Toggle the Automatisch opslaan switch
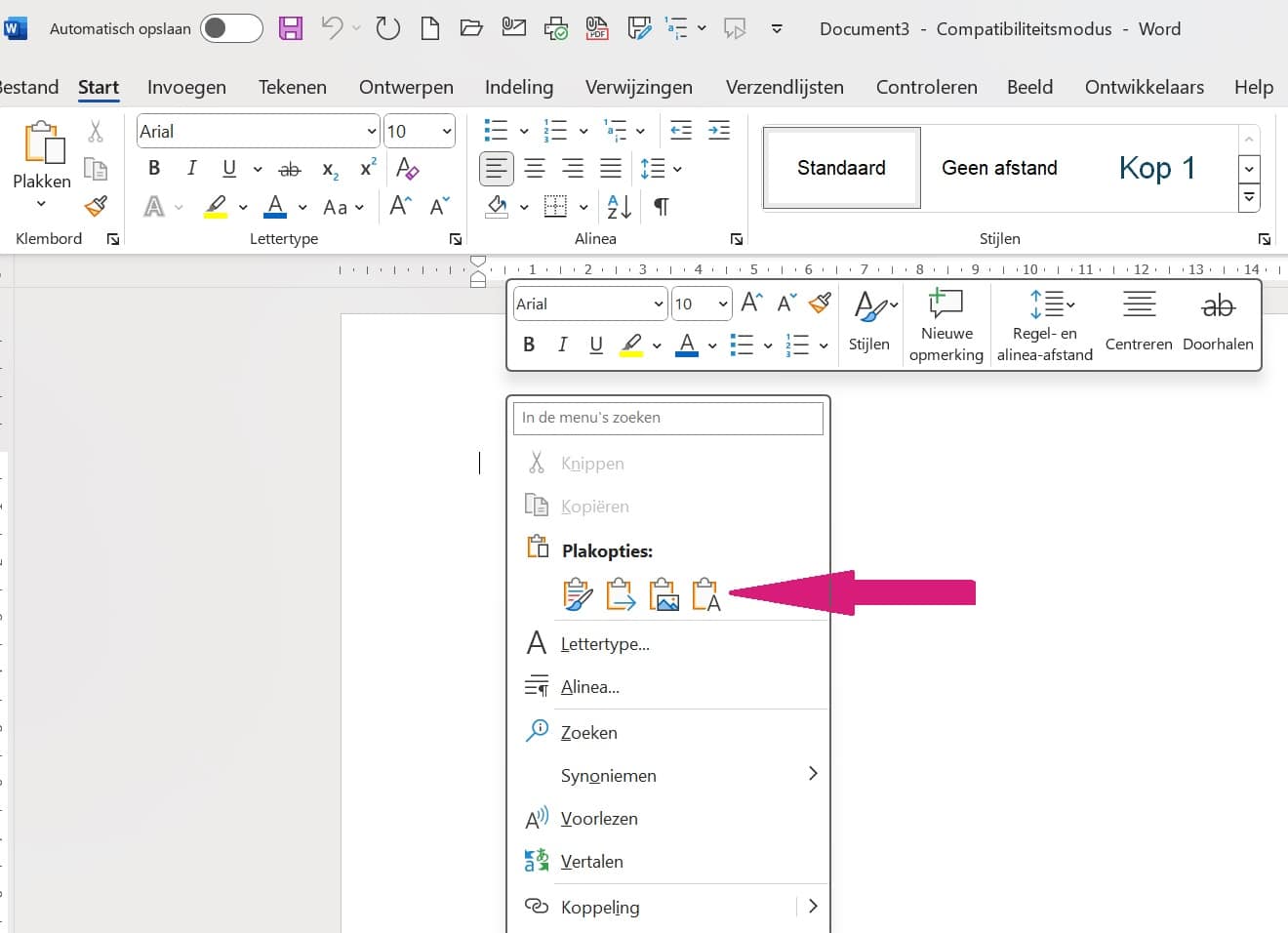The width and height of the screenshot is (1288, 933). point(231,28)
